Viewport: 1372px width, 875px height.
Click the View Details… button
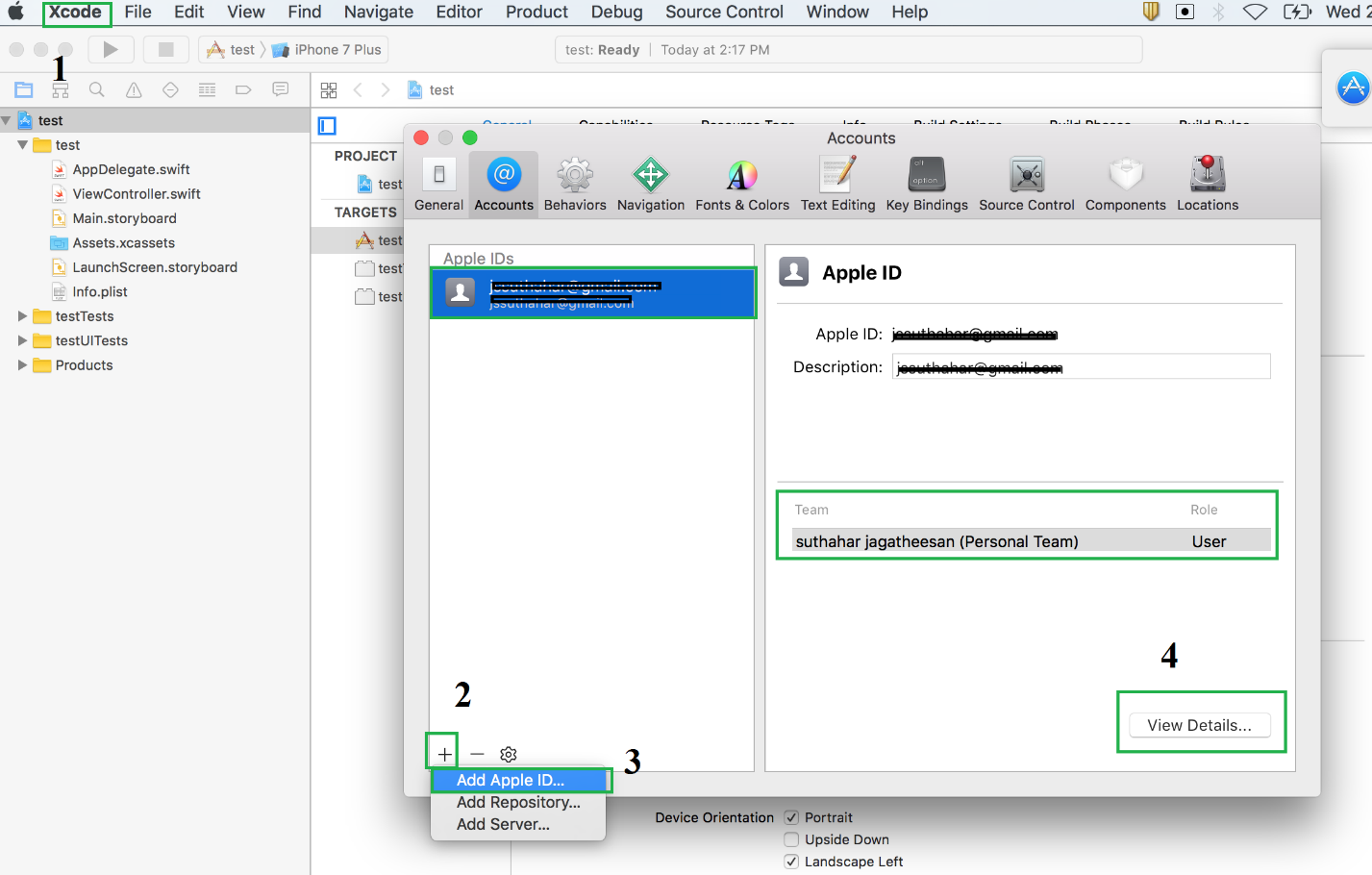click(1200, 725)
